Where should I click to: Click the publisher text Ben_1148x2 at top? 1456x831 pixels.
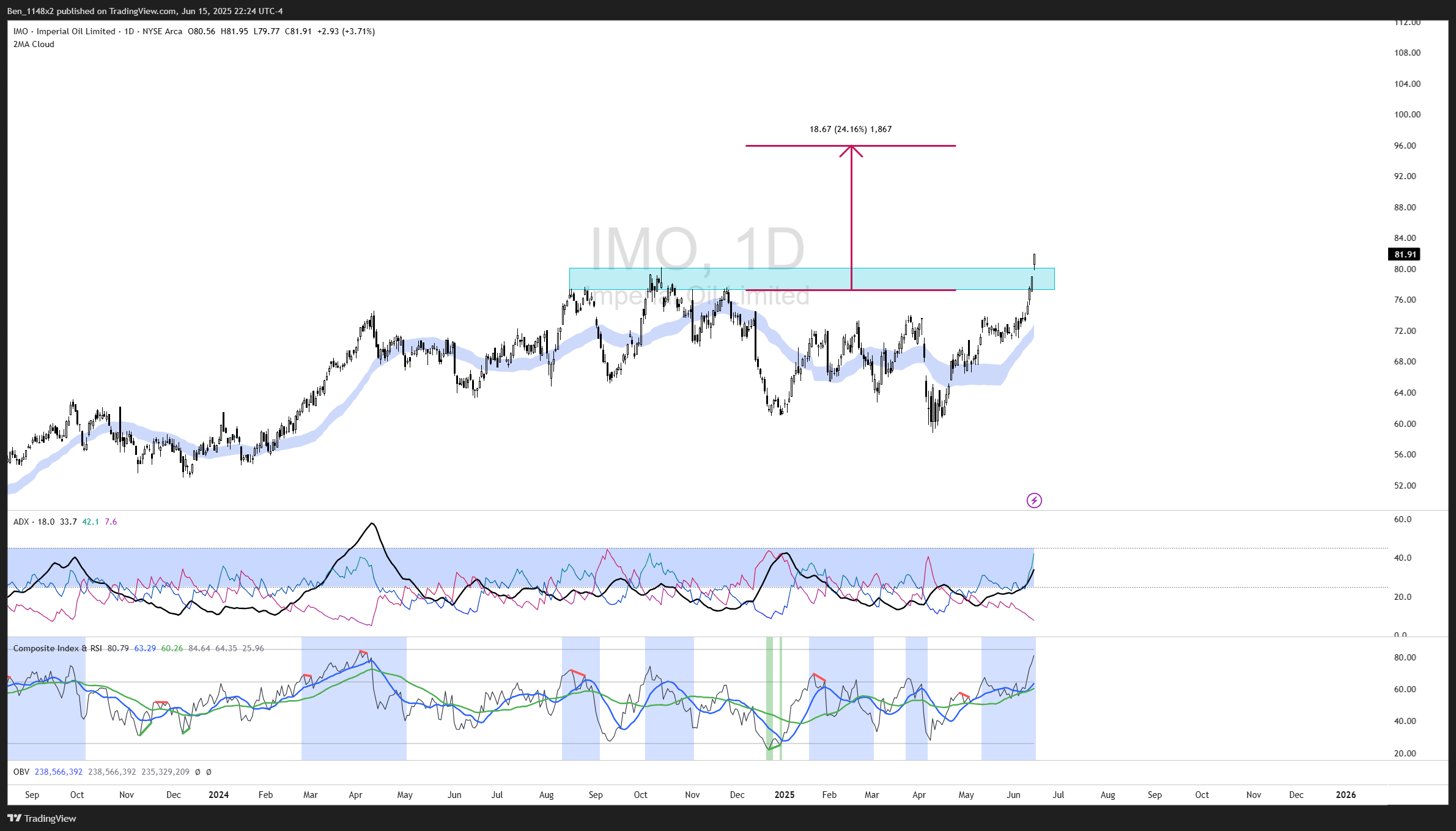pos(30,11)
